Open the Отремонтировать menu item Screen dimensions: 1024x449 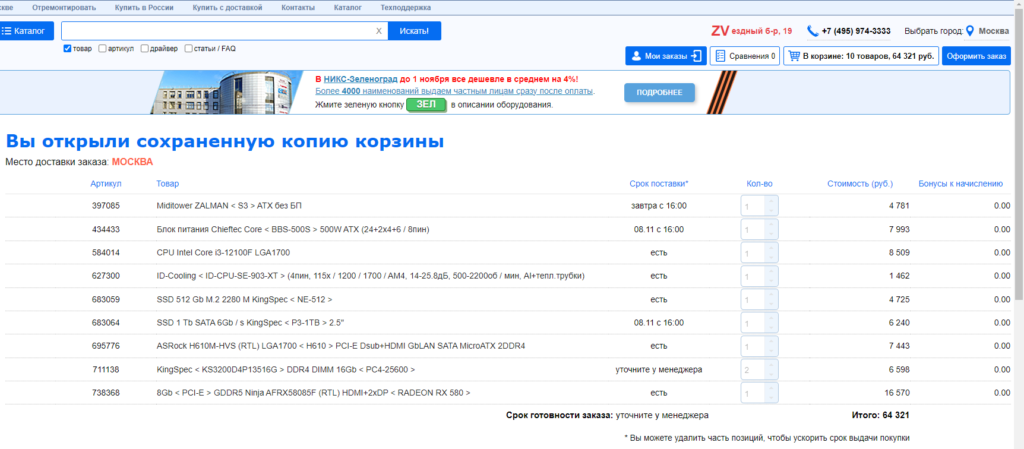(64, 8)
